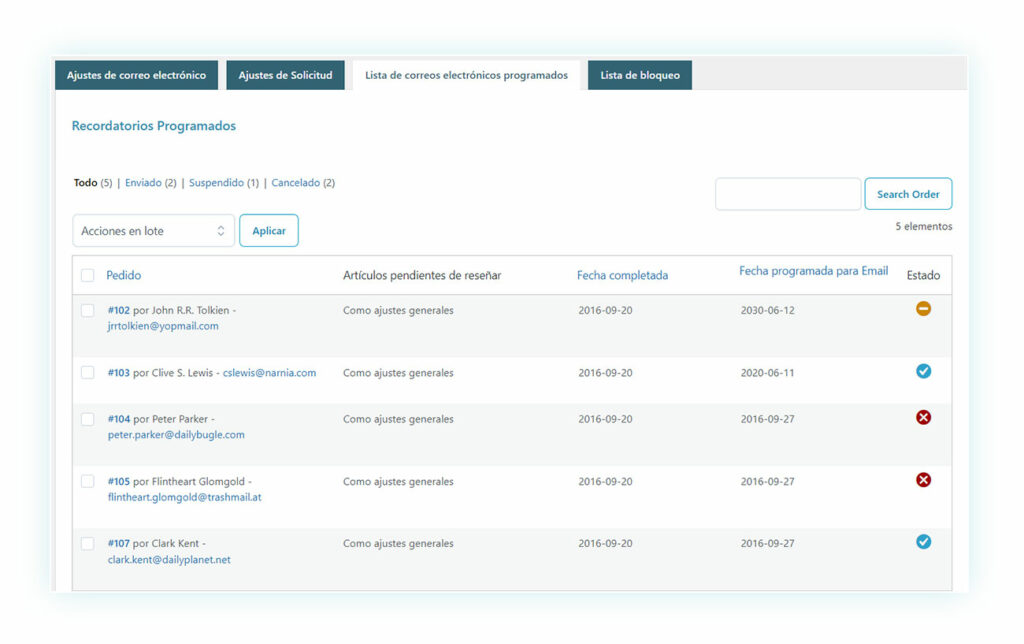Click the scheduled date 2020-06-11

point(767,373)
